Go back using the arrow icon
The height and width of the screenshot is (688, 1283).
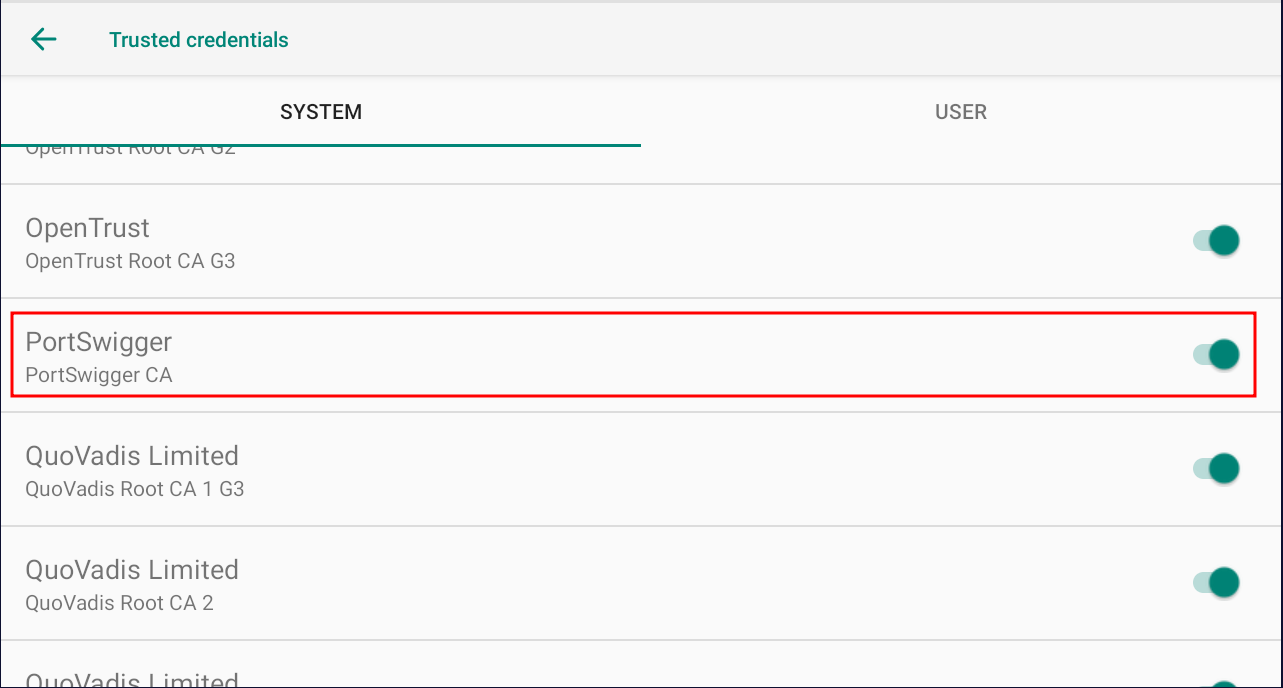point(44,40)
